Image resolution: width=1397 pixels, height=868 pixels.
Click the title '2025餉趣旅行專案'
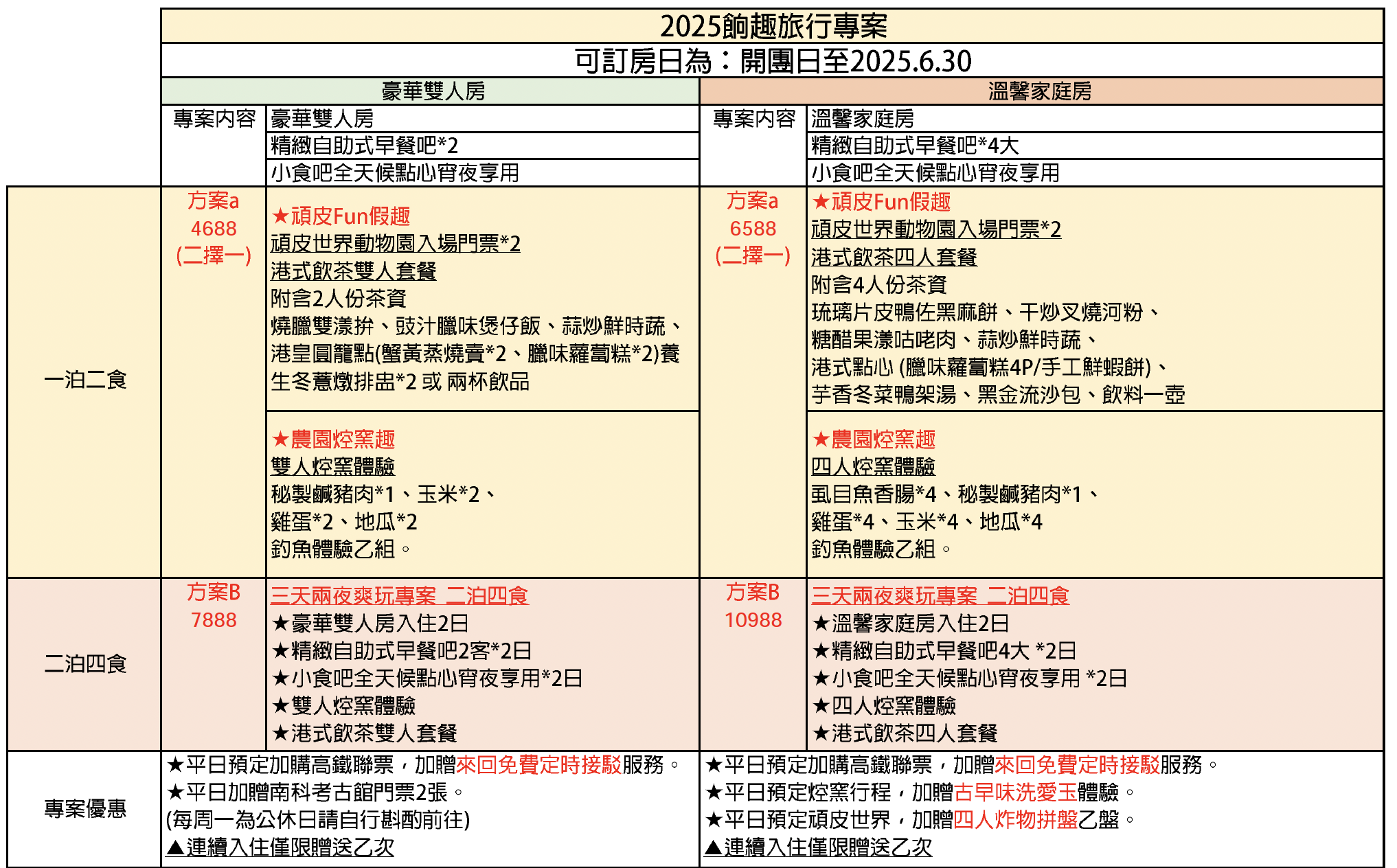[773, 26]
